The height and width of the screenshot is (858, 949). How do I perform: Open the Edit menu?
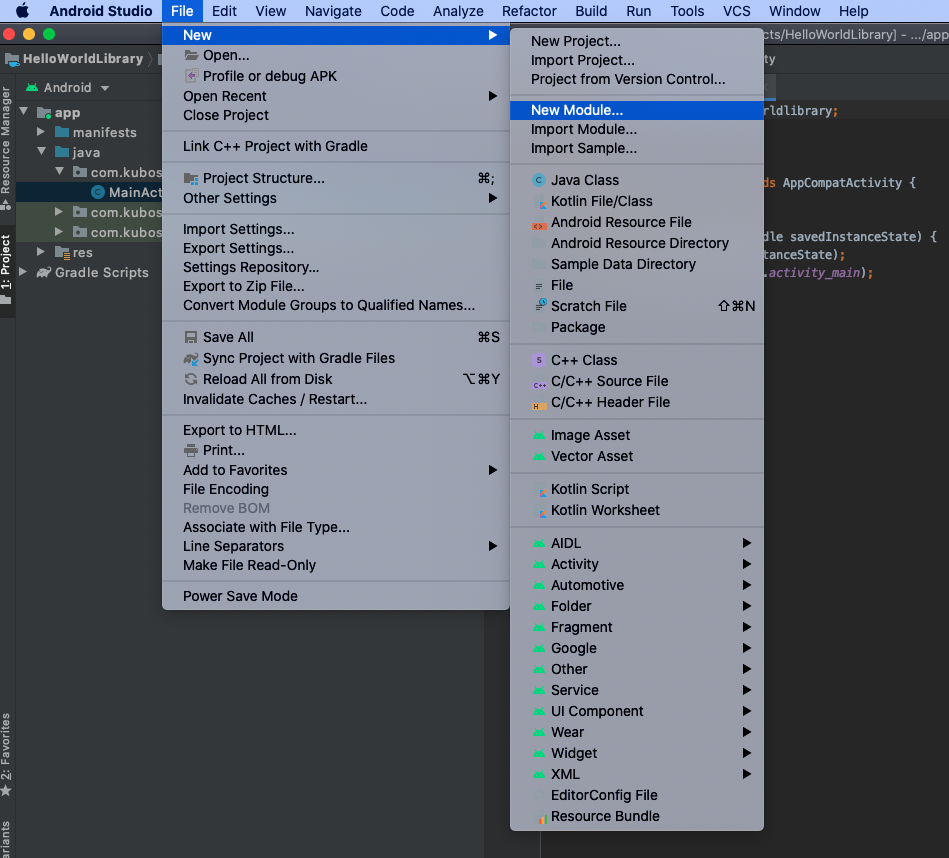224,11
